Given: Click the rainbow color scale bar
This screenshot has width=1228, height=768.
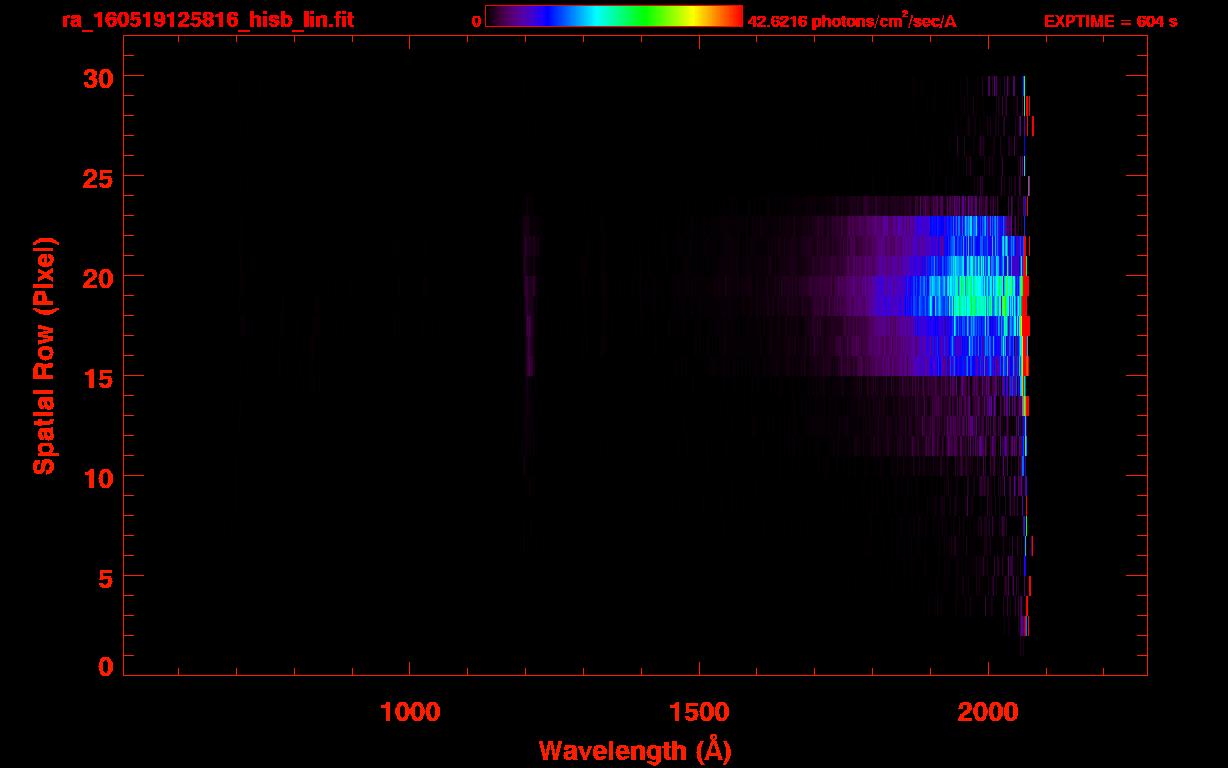Looking at the screenshot, I should (614, 17).
